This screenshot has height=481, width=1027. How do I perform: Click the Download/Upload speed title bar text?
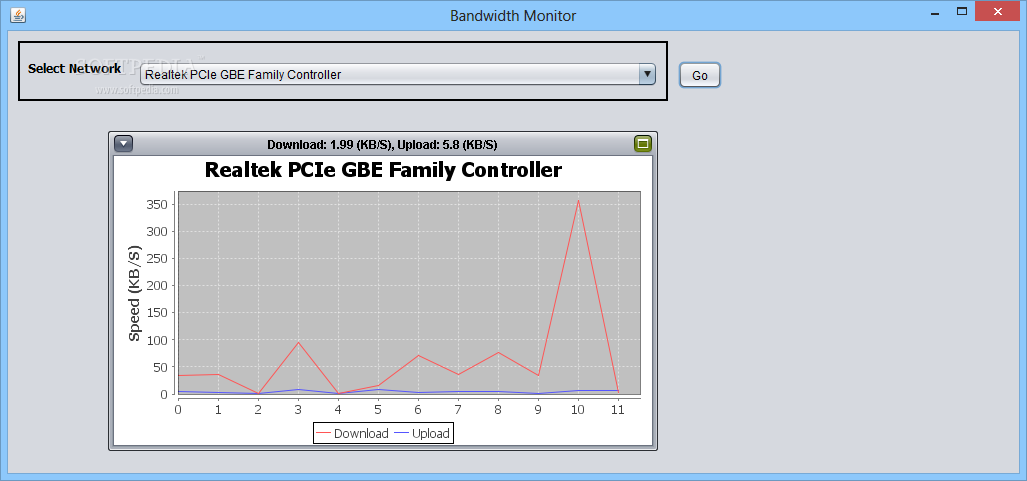pyautogui.click(x=382, y=144)
